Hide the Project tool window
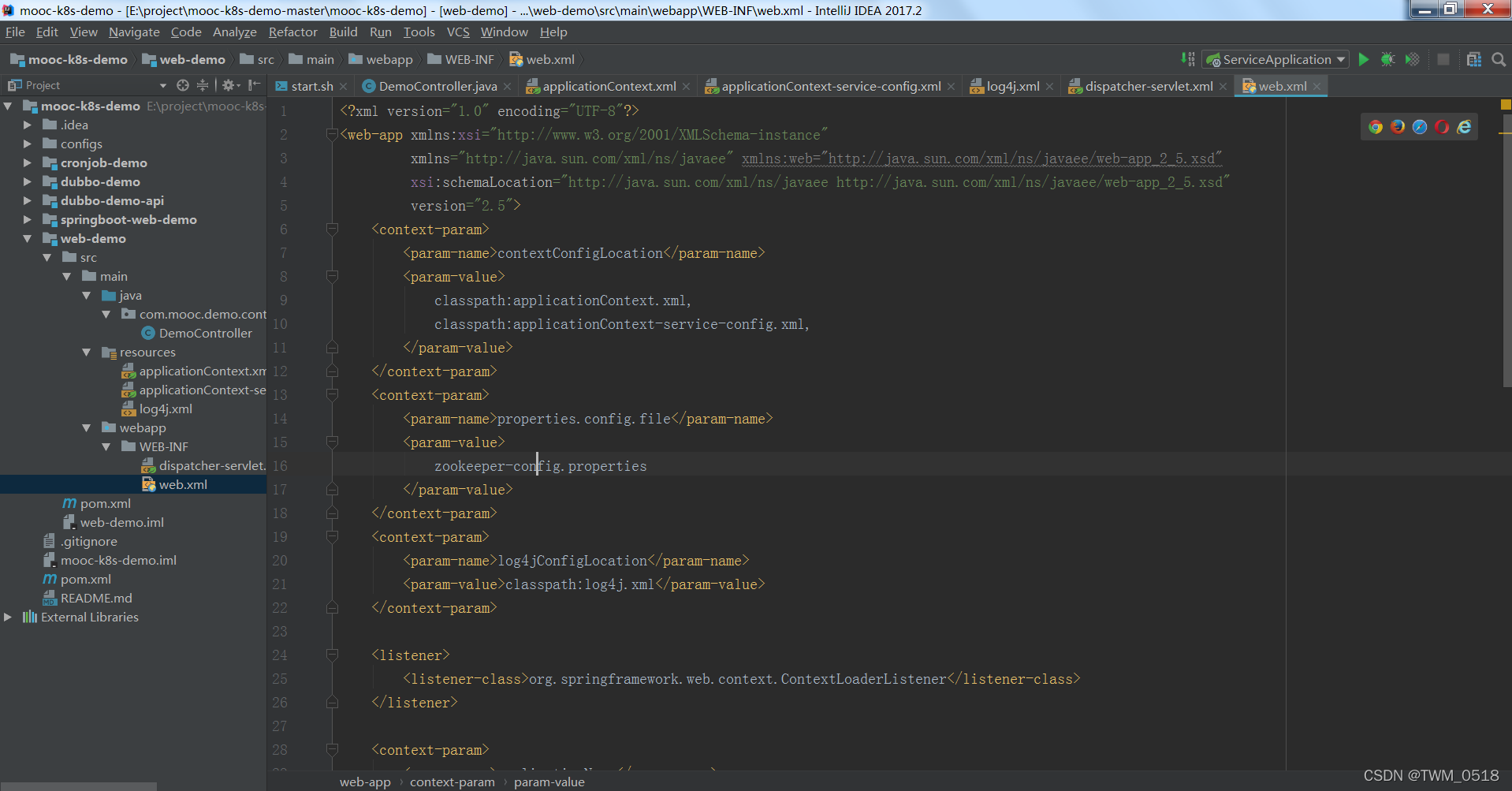The width and height of the screenshot is (1512, 791). click(x=254, y=85)
